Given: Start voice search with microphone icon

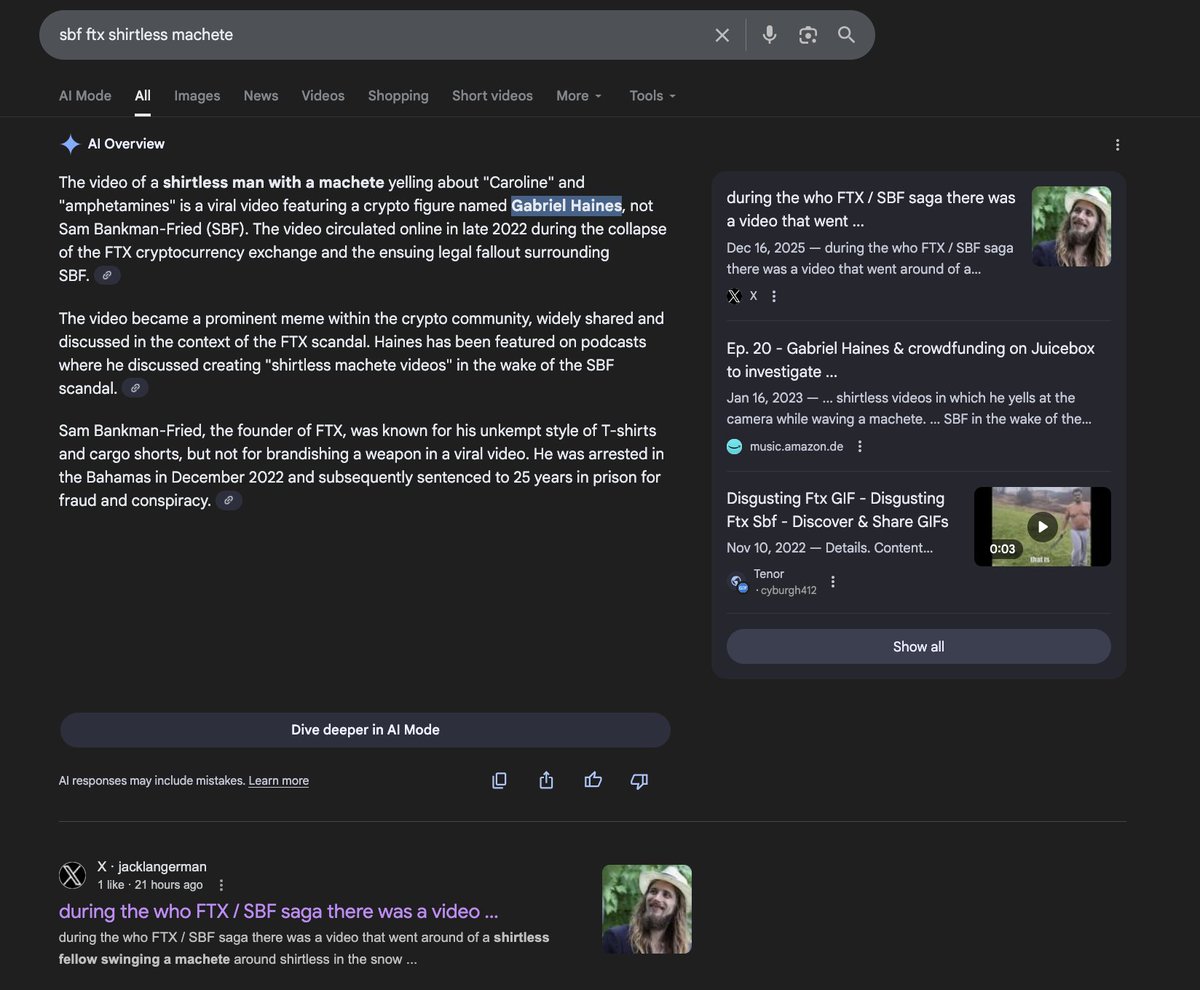Looking at the screenshot, I should (x=769, y=35).
